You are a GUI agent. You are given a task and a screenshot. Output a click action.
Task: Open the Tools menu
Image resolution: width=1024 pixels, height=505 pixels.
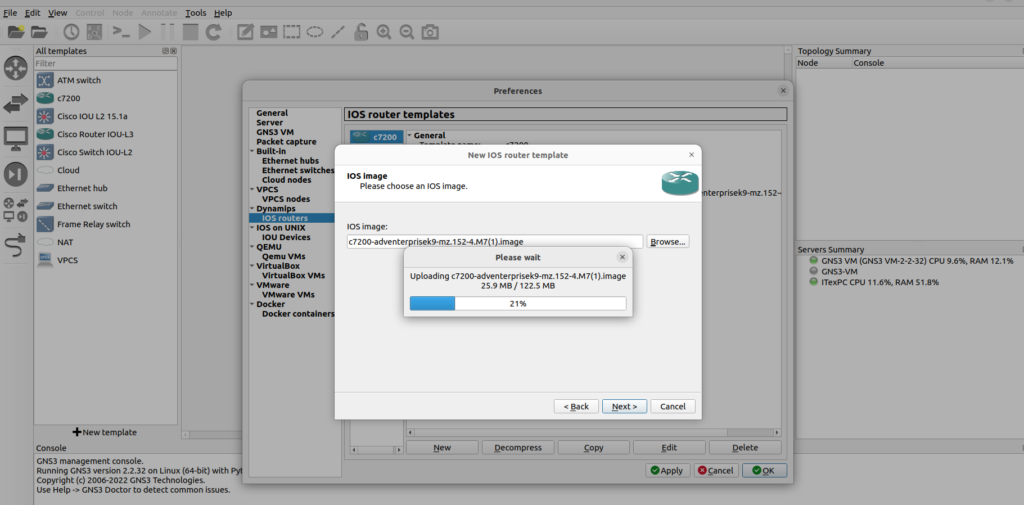pos(196,13)
